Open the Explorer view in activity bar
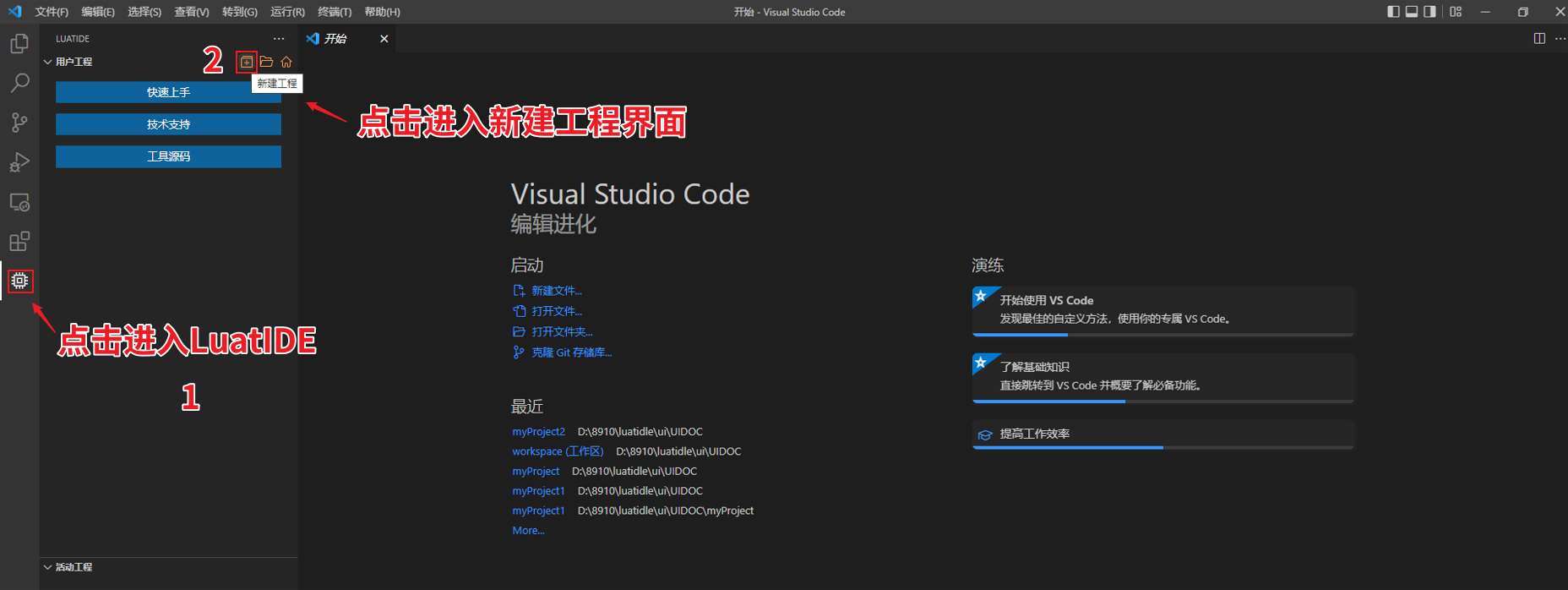Screen dimensions: 1568x590 [x=19, y=43]
